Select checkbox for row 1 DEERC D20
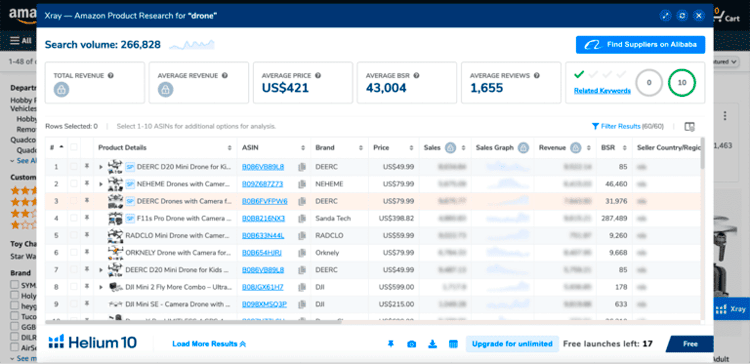The image size is (750, 364). pos(74,166)
